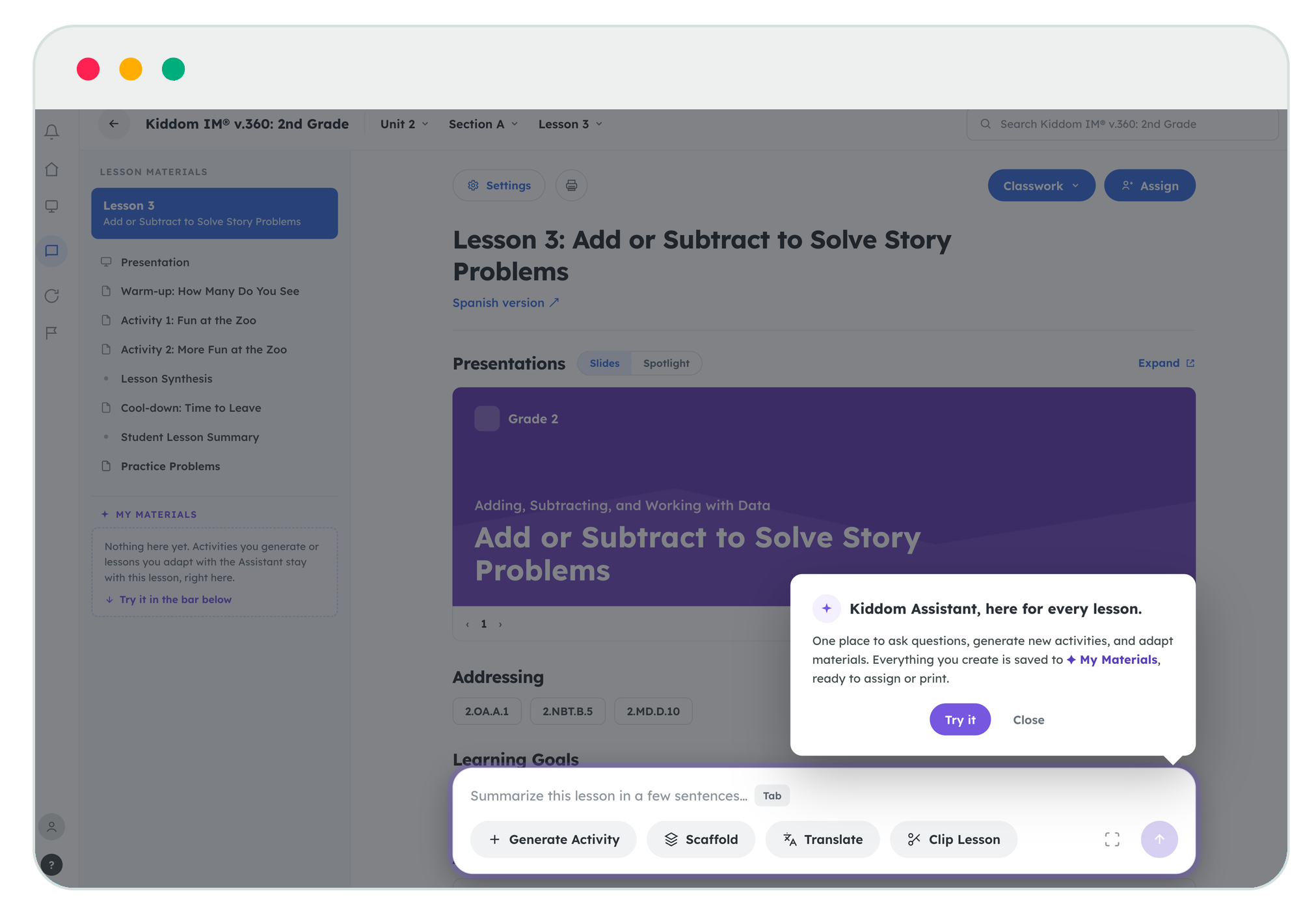This screenshot has width=1316, height=917.
Task: Click the Search Kiddom IM input field
Action: (x=1122, y=124)
